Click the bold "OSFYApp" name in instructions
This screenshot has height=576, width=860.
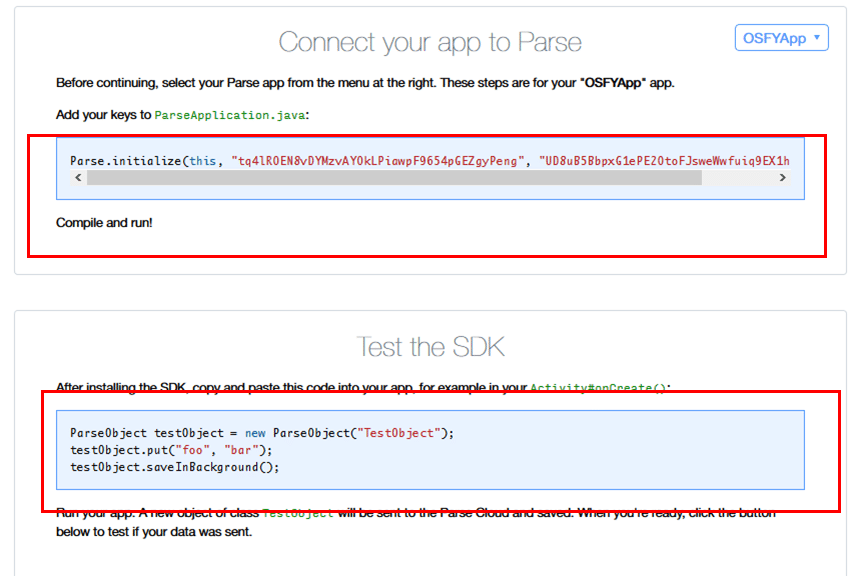(613, 83)
